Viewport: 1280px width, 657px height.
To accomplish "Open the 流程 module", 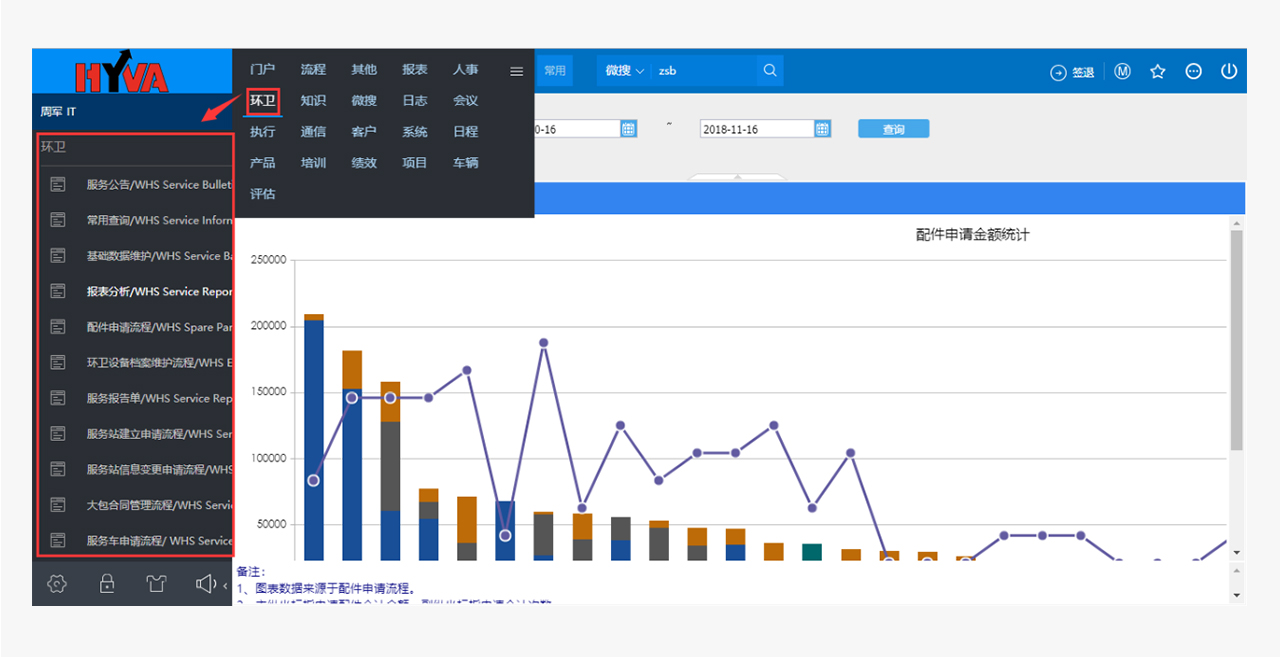I will coord(313,70).
